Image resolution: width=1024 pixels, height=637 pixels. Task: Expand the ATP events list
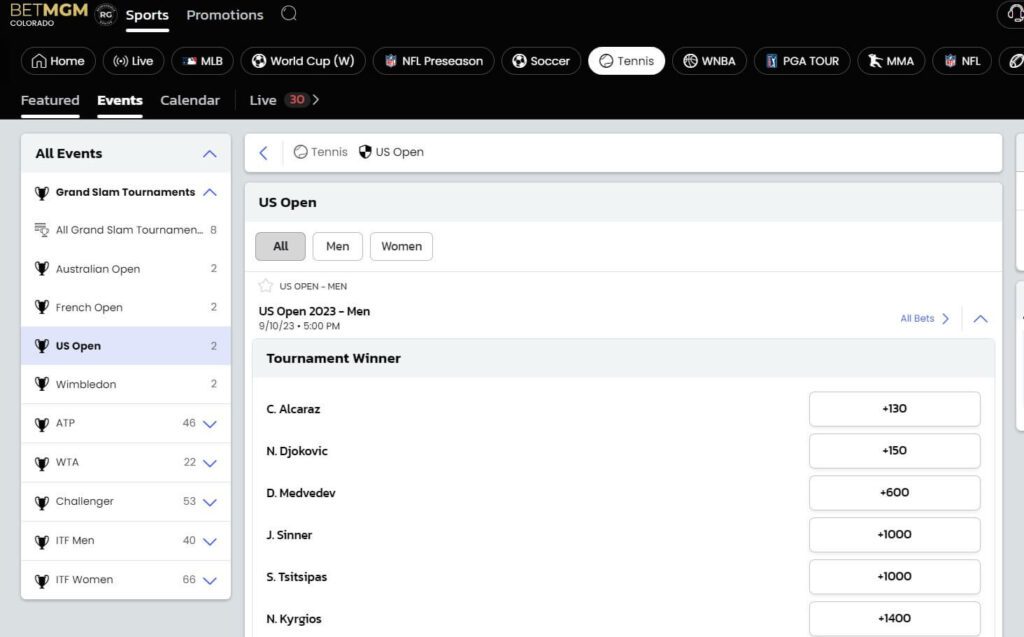pyautogui.click(x=210, y=424)
